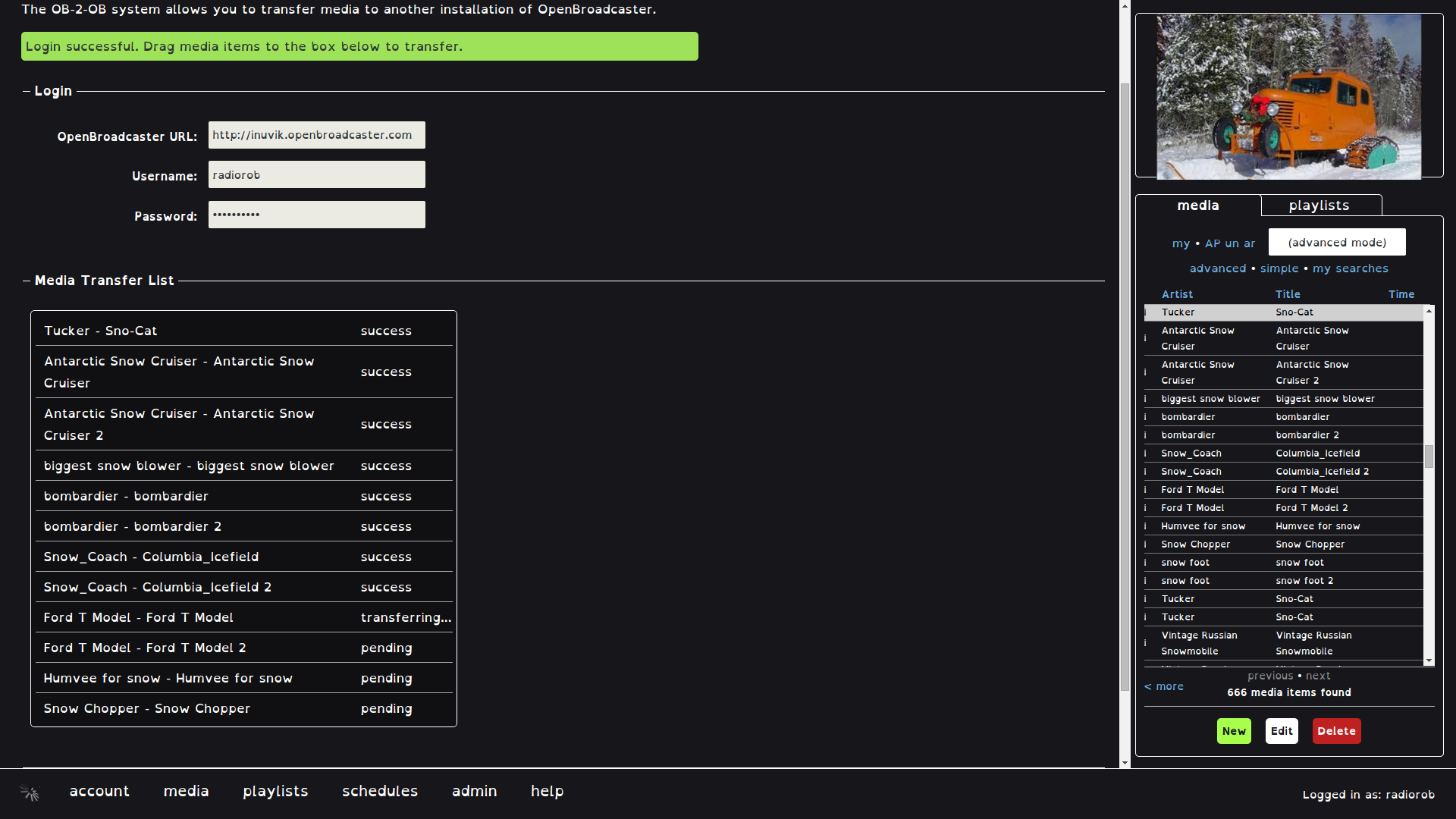The width and height of the screenshot is (1456, 819).
Task: Click the red Delete button
Action: click(x=1336, y=731)
